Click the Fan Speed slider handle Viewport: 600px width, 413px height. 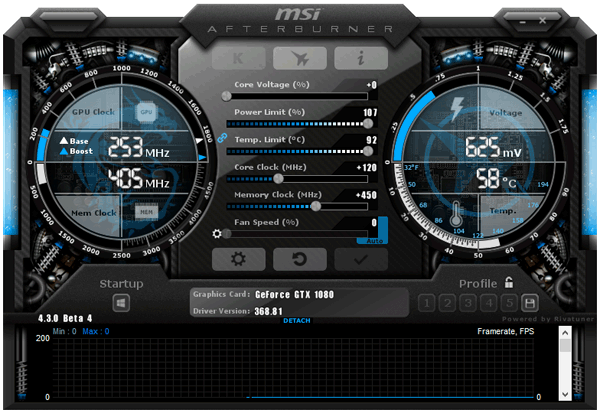(x=227, y=233)
